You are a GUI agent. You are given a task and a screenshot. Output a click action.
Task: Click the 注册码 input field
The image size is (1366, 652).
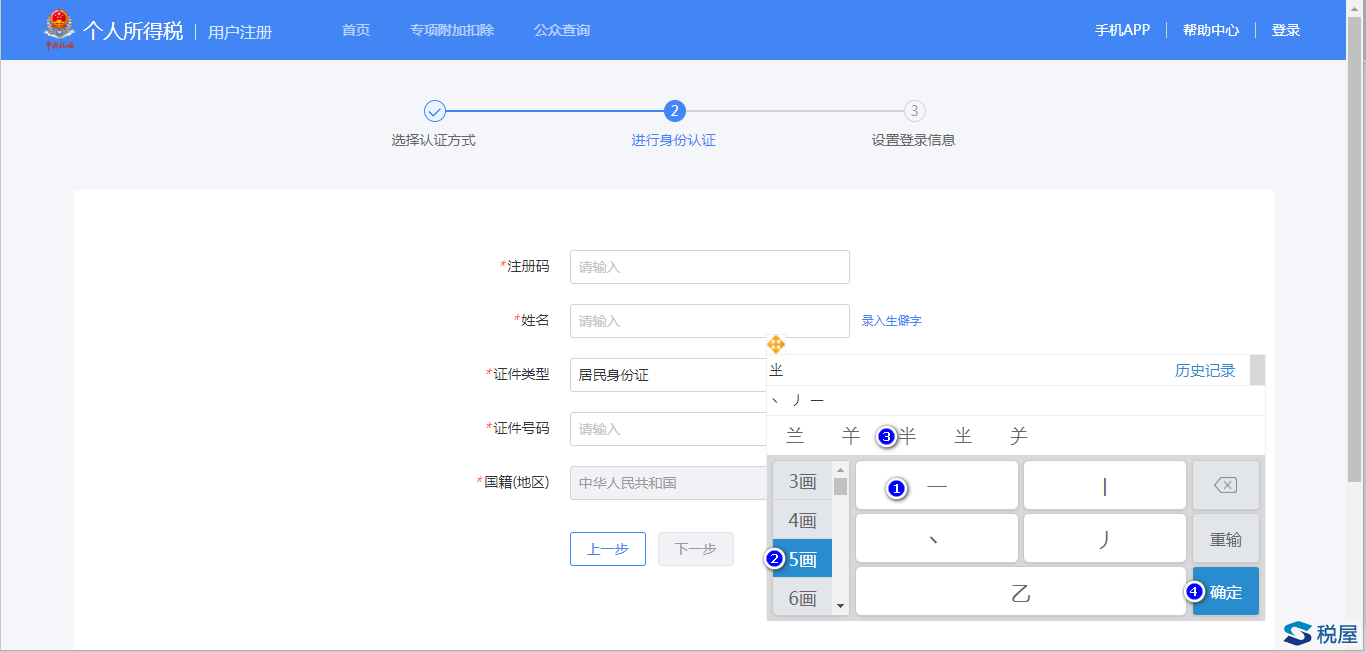pos(710,267)
